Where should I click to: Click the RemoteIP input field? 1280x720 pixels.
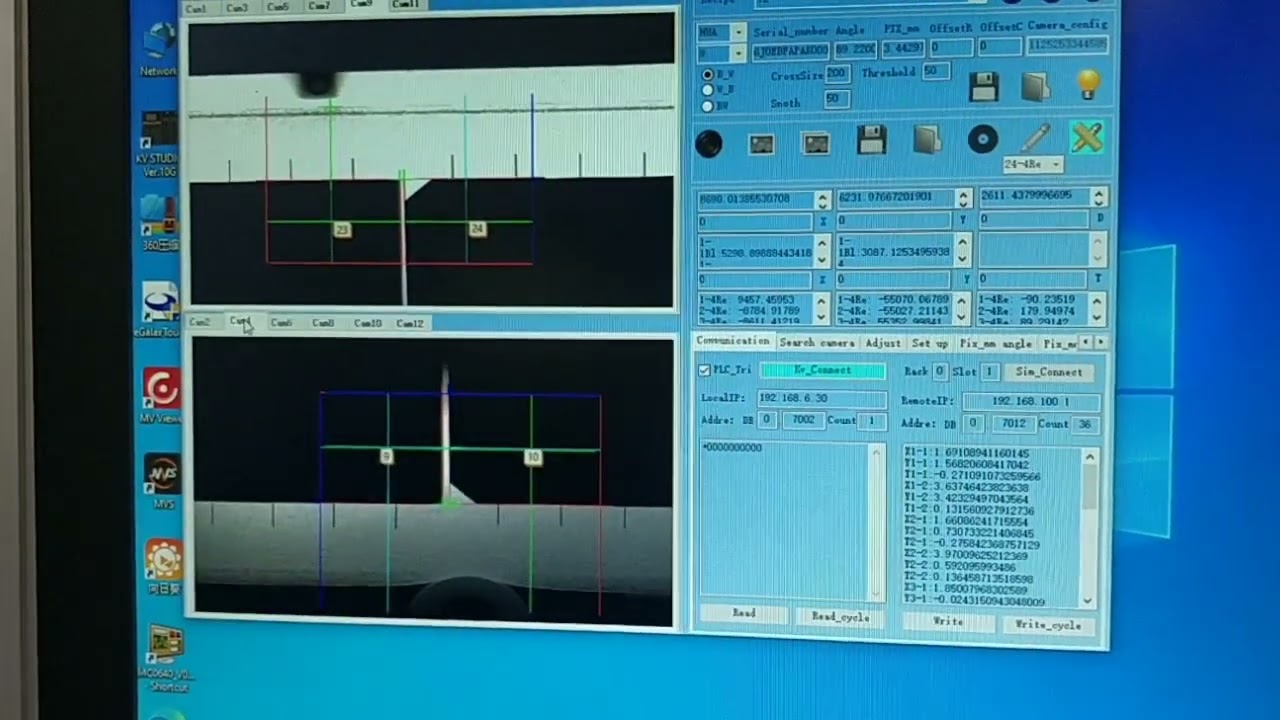point(1031,401)
